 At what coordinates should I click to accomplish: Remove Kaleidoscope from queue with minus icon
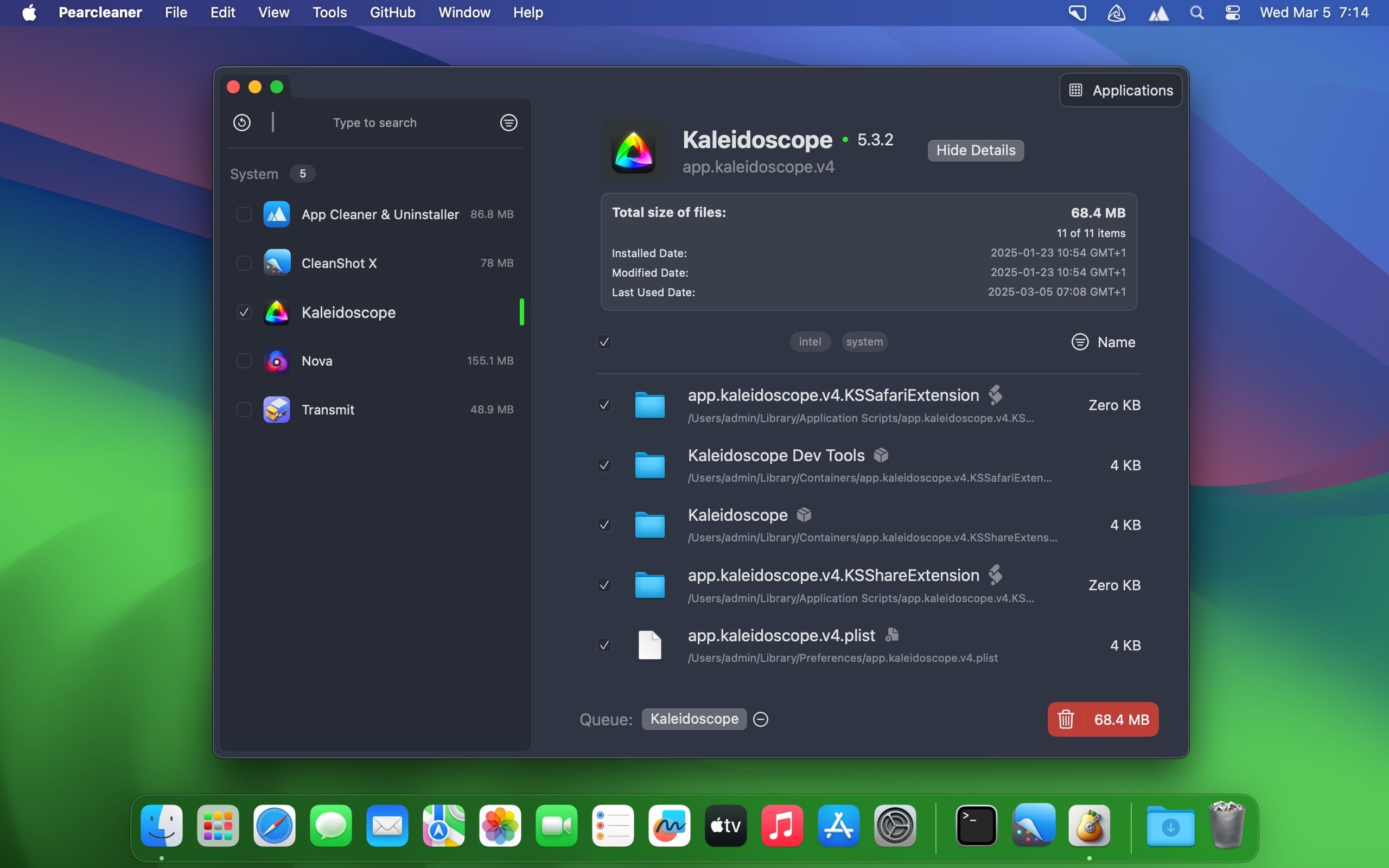click(761, 719)
